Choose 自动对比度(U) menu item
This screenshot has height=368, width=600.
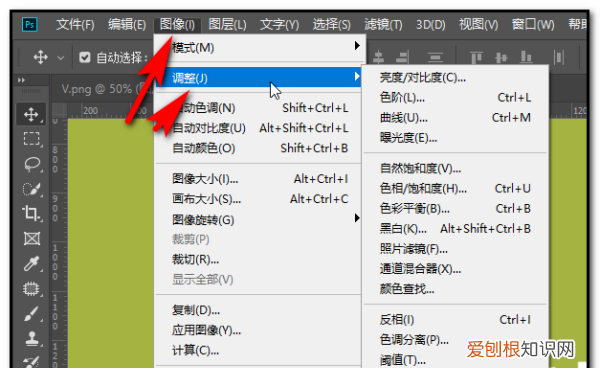258,128
